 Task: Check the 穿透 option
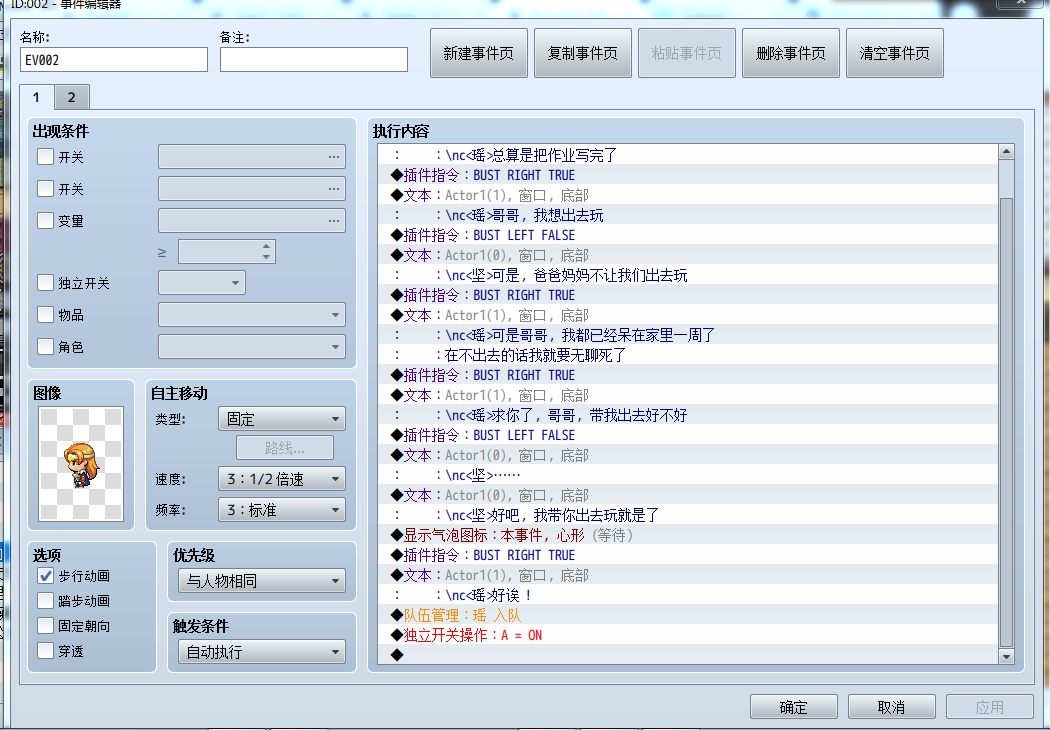(46, 651)
